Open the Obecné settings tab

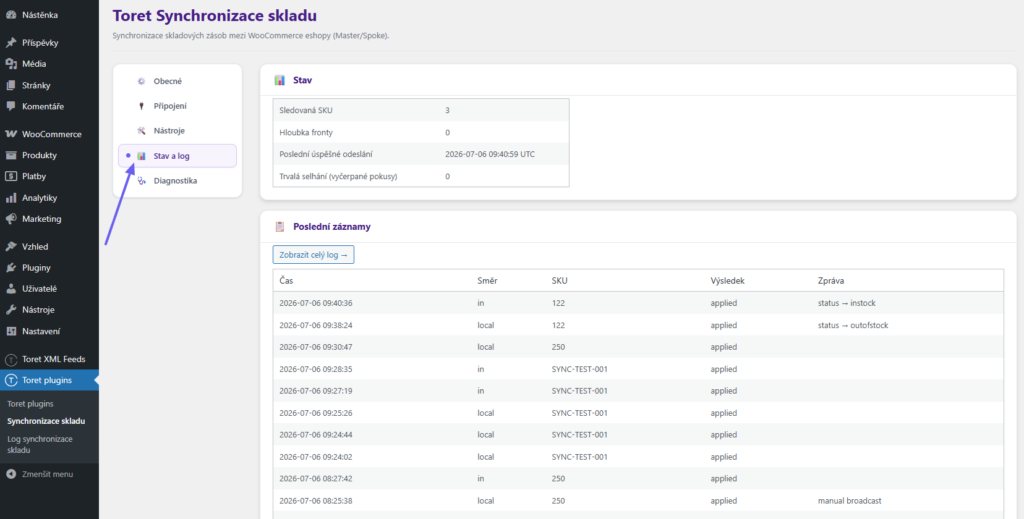pyautogui.click(x=177, y=82)
